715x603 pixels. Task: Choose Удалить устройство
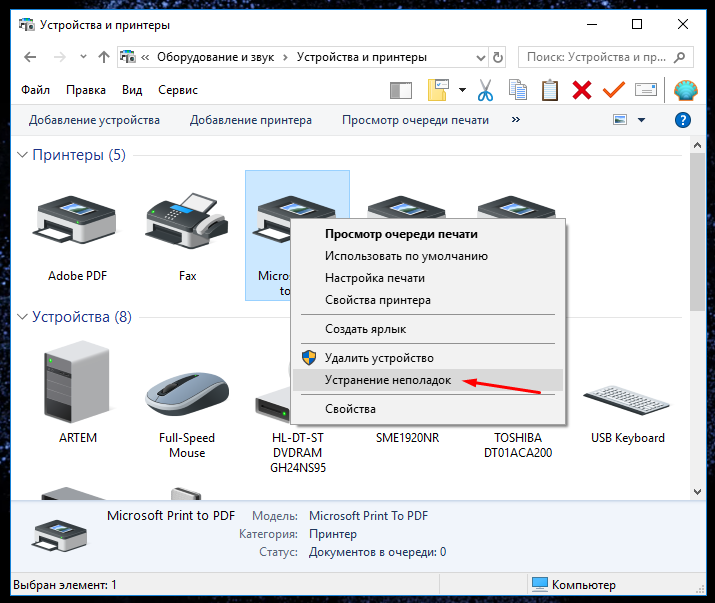pyautogui.click(x=428, y=358)
